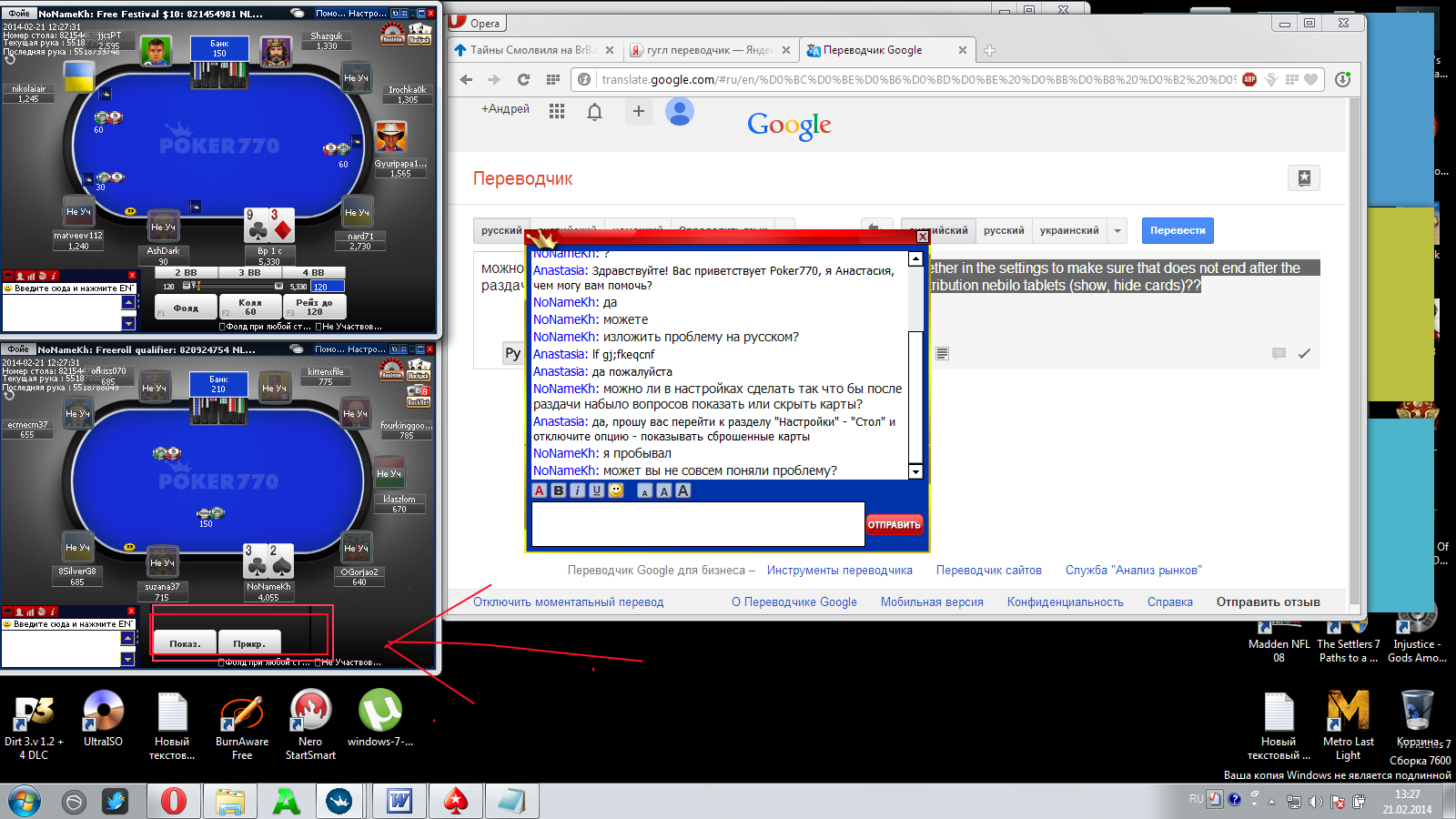
Task: Click the player icon in Freeroll qualifier chat toolbar
Action: click(x=19, y=612)
